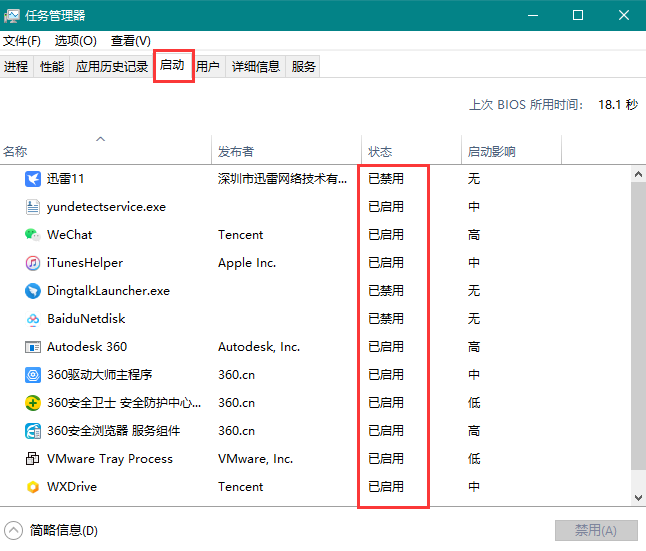Click the 简略信息(D) link
This screenshot has height=551, width=646.
[63, 530]
